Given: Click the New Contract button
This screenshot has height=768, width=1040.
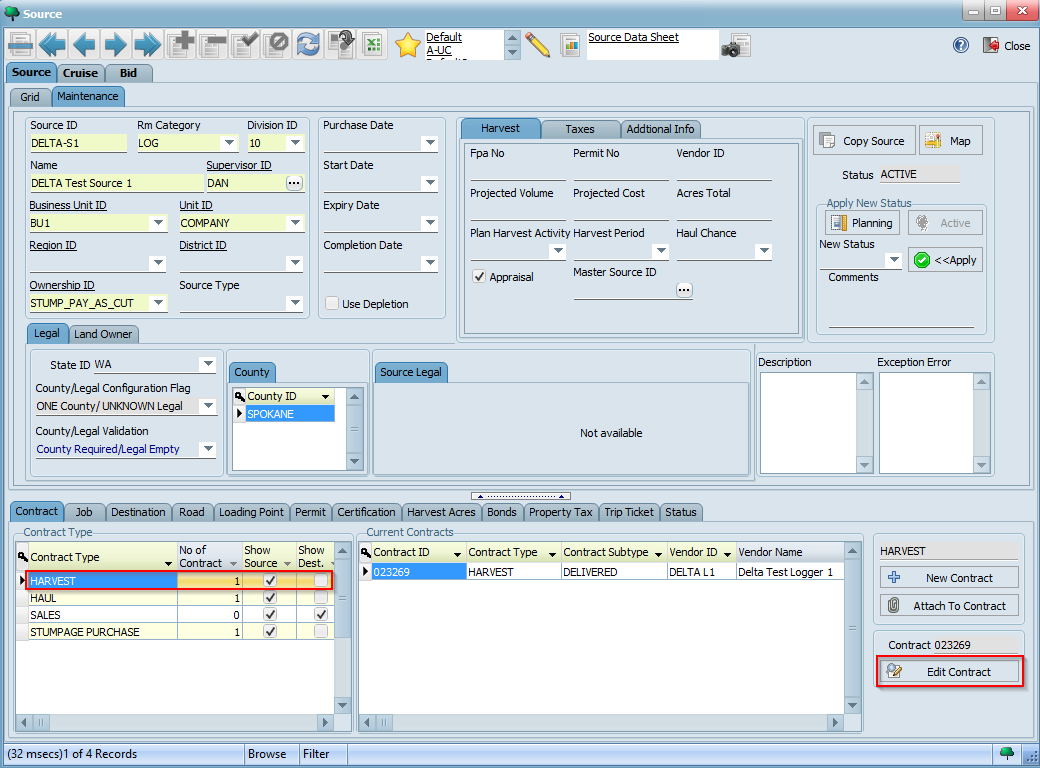Looking at the screenshot, I should click(949, 578).
